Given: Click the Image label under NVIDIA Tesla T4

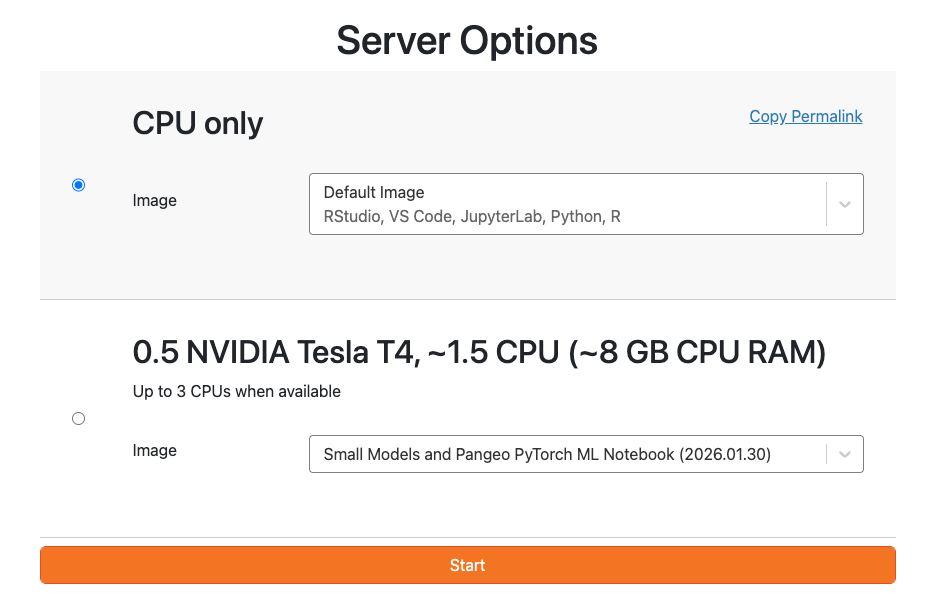Looking at the screenshot, I should (x=155, y=451).
